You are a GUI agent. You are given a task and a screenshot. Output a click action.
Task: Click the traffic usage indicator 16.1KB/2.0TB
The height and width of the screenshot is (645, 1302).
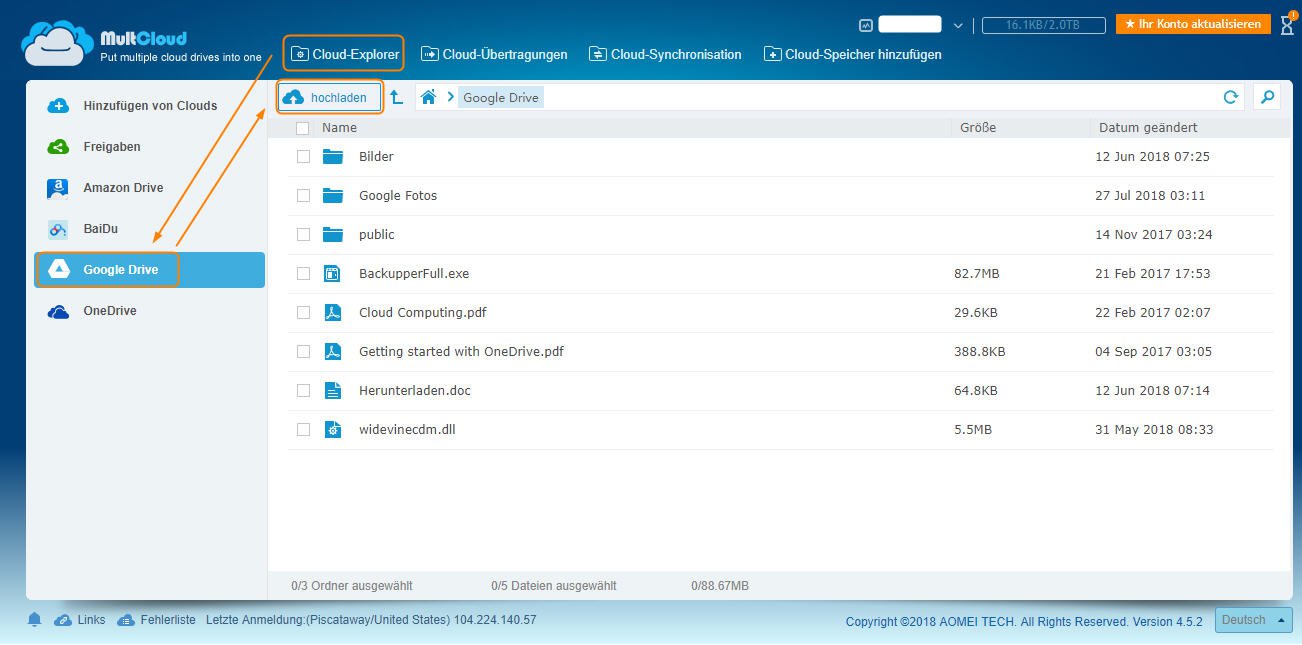1043,25
